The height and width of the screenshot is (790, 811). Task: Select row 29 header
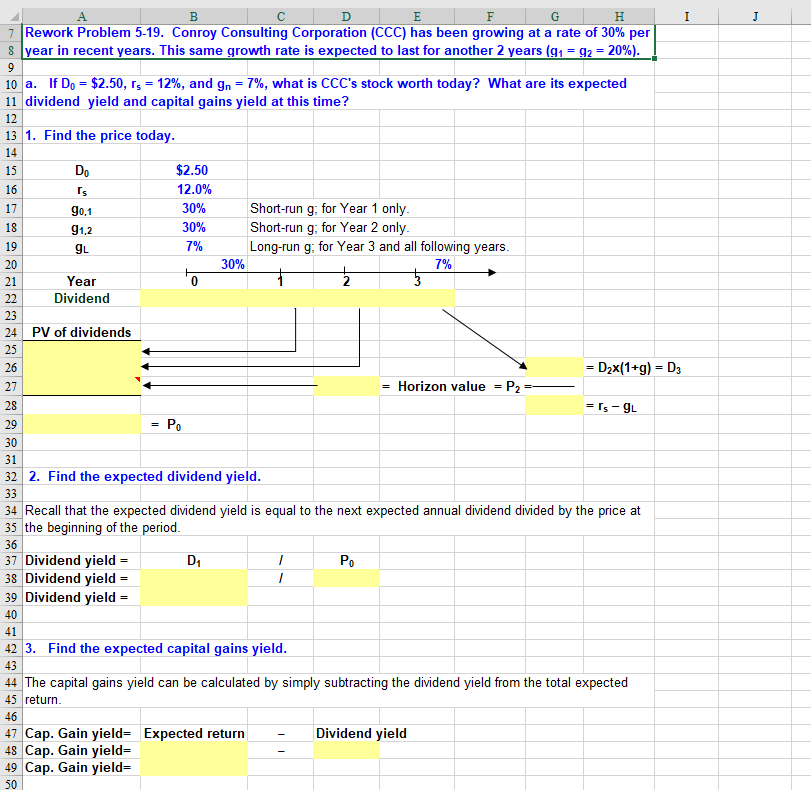[11, 425]
